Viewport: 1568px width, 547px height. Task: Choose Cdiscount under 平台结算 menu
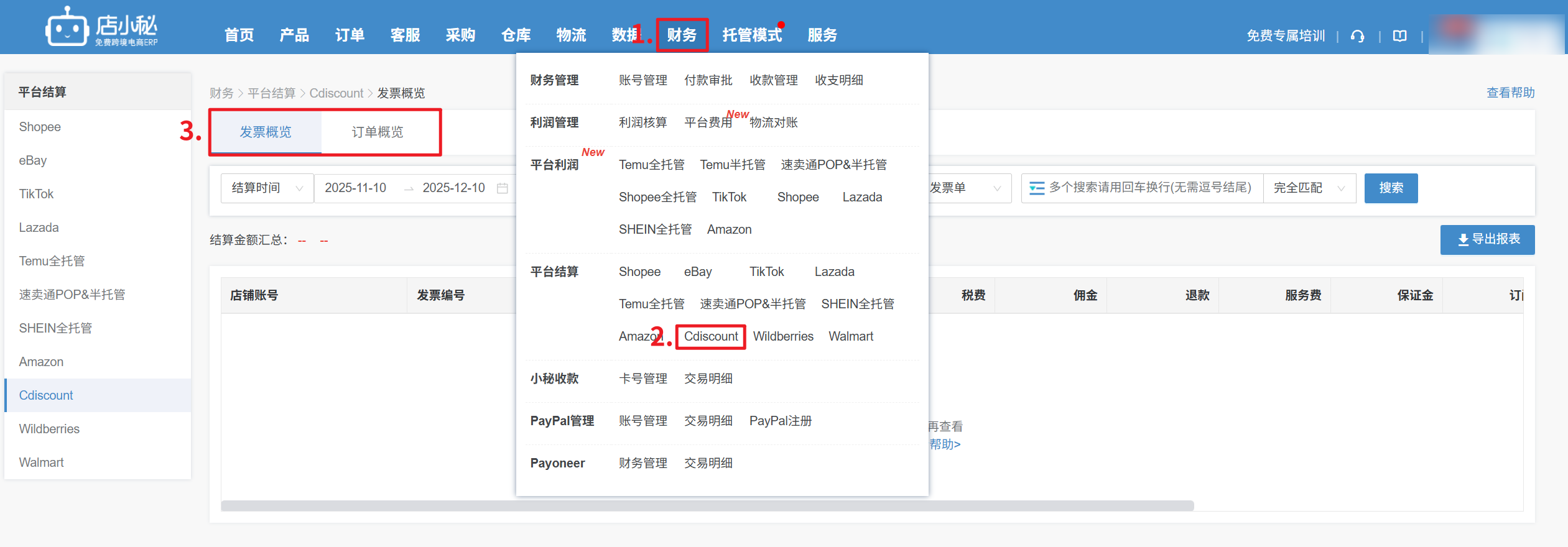[711, 336]
